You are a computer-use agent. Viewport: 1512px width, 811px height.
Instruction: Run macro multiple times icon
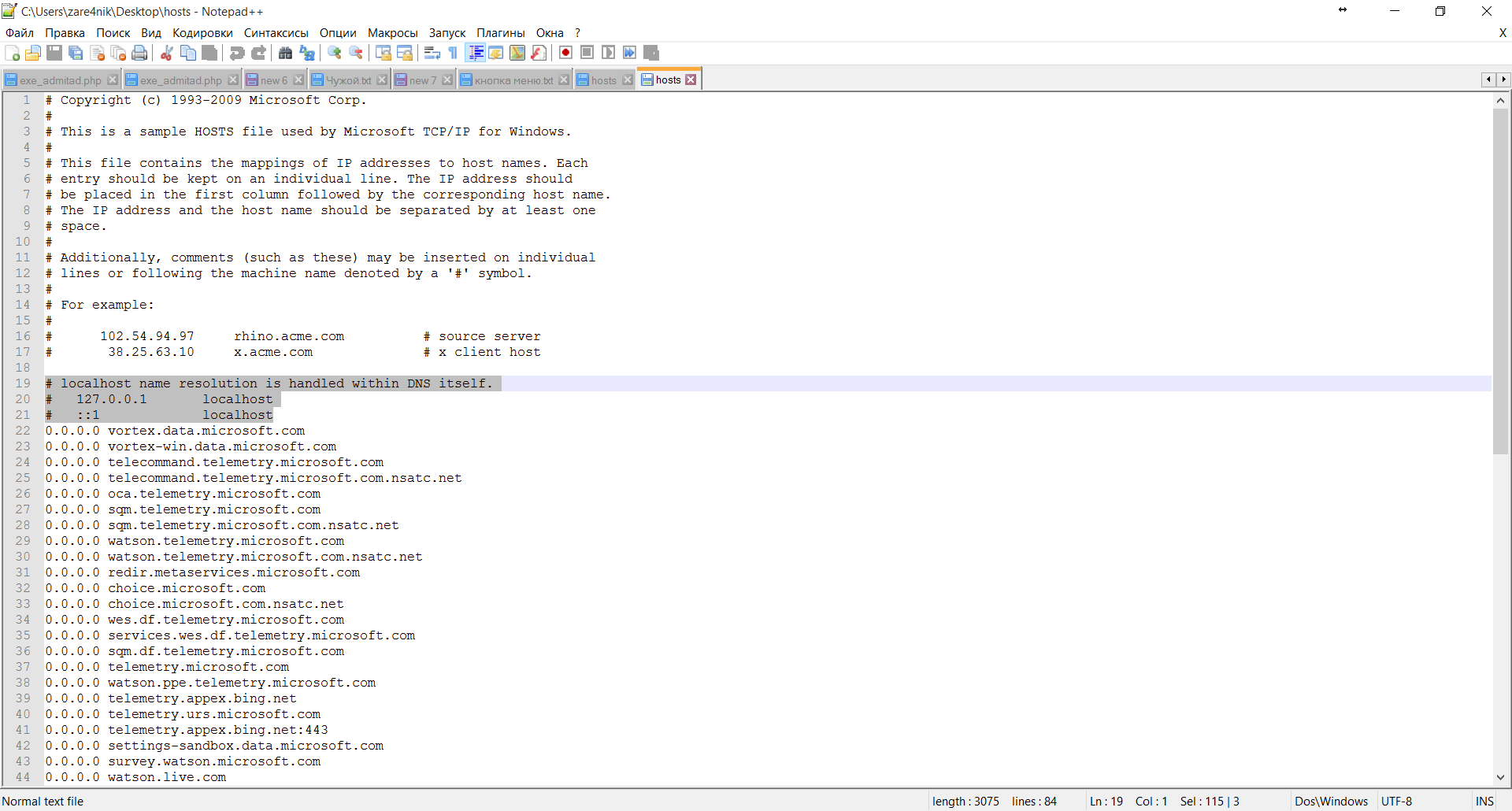(629, 53)
